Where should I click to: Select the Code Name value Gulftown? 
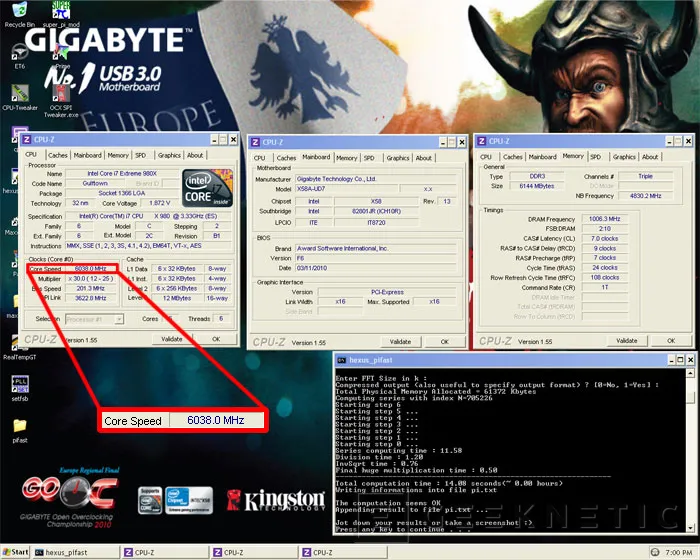coord(95,184)
